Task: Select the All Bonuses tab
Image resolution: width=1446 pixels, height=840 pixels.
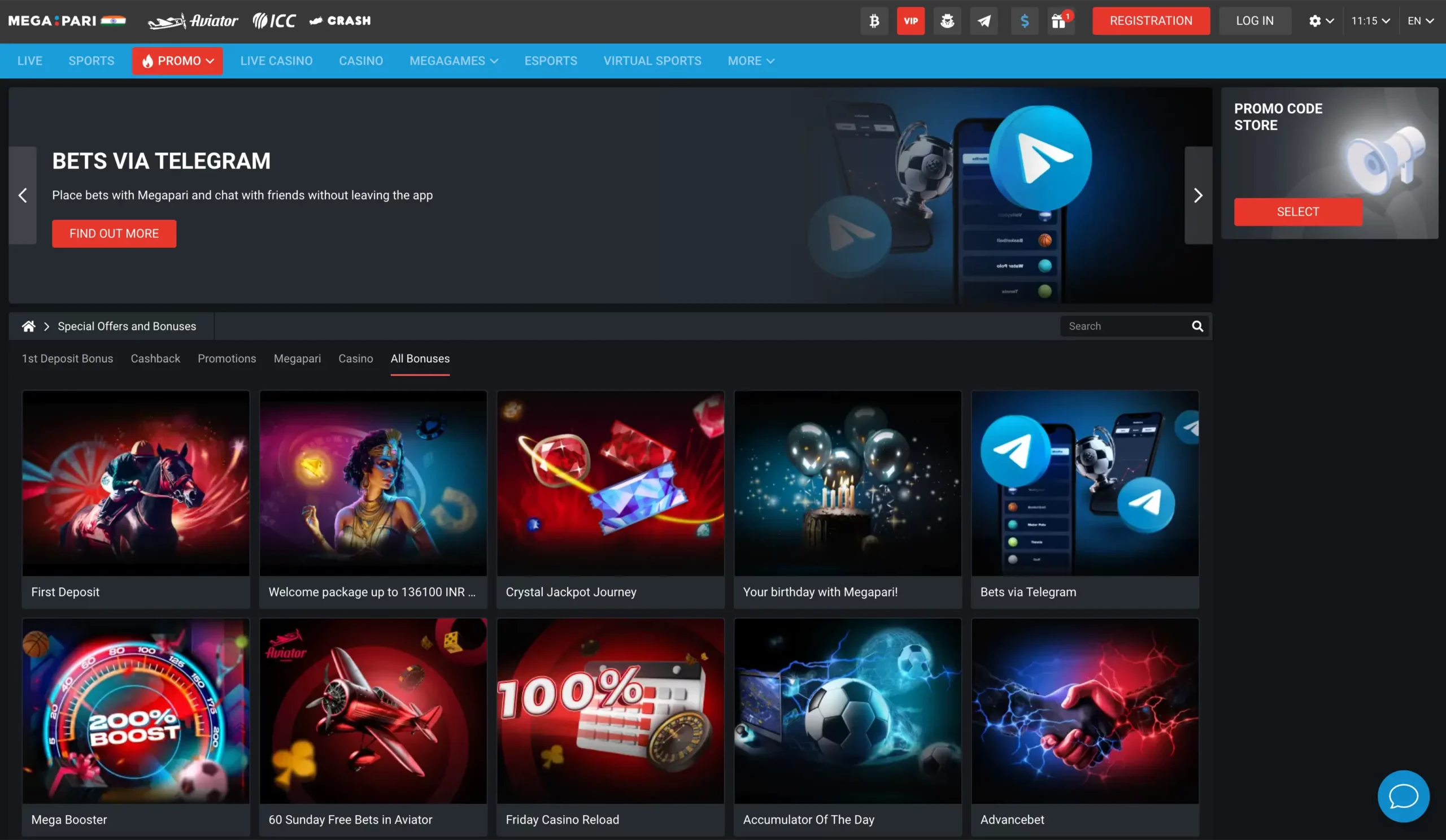Action: pyautogui.click(x=420, y=359)
